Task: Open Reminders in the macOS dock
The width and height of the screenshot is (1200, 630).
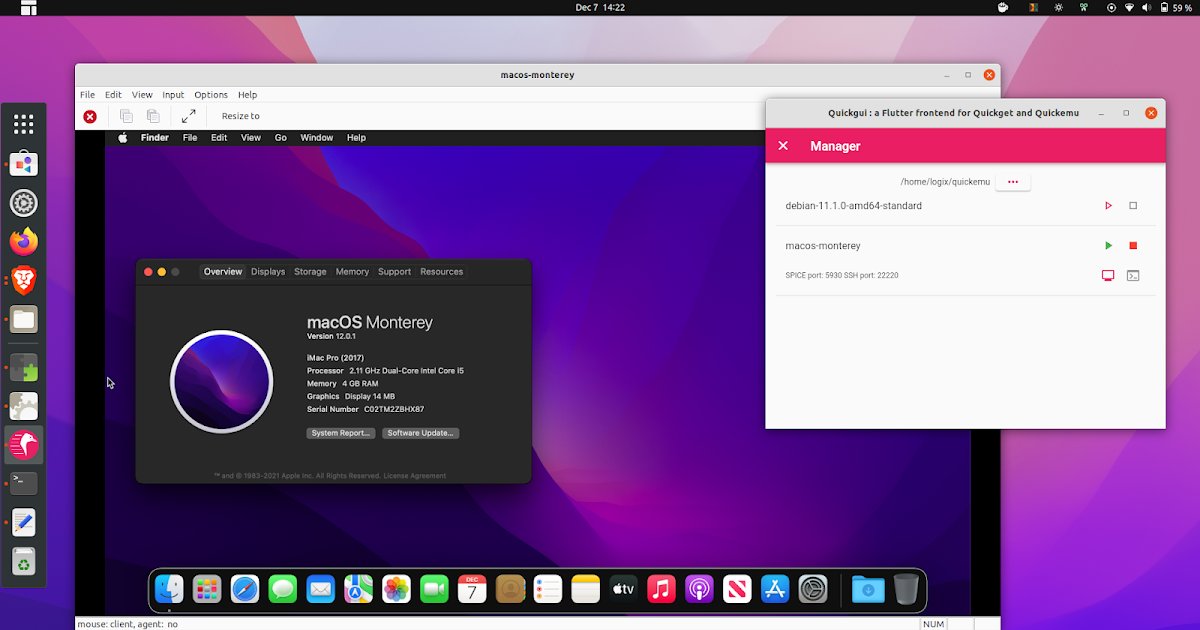Action: (547, 589)
